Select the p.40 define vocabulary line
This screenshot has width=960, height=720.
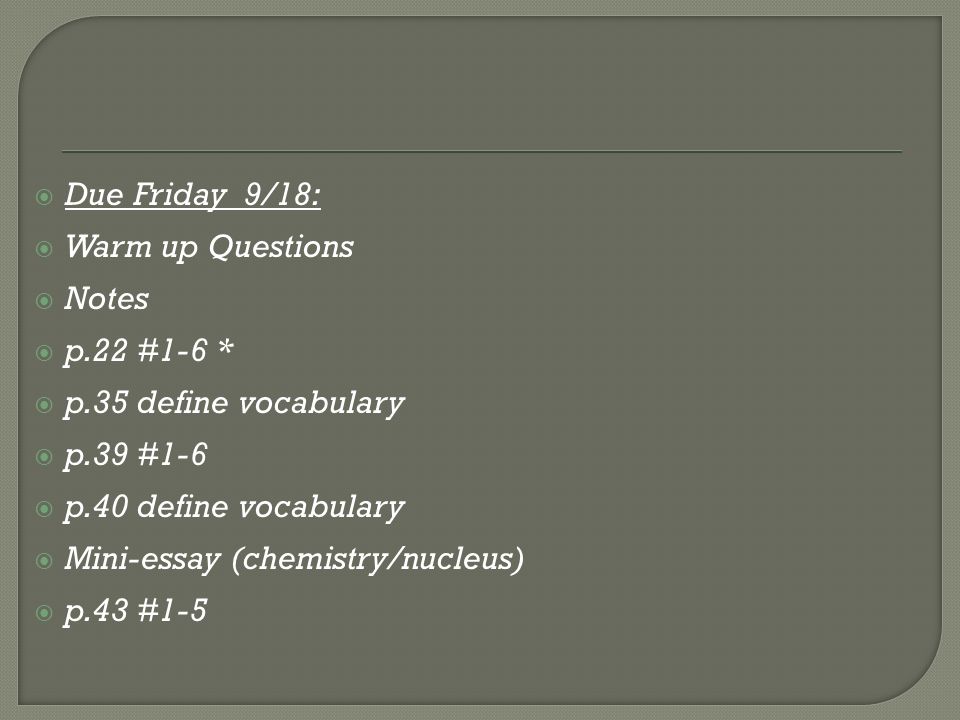click(234, 508)
